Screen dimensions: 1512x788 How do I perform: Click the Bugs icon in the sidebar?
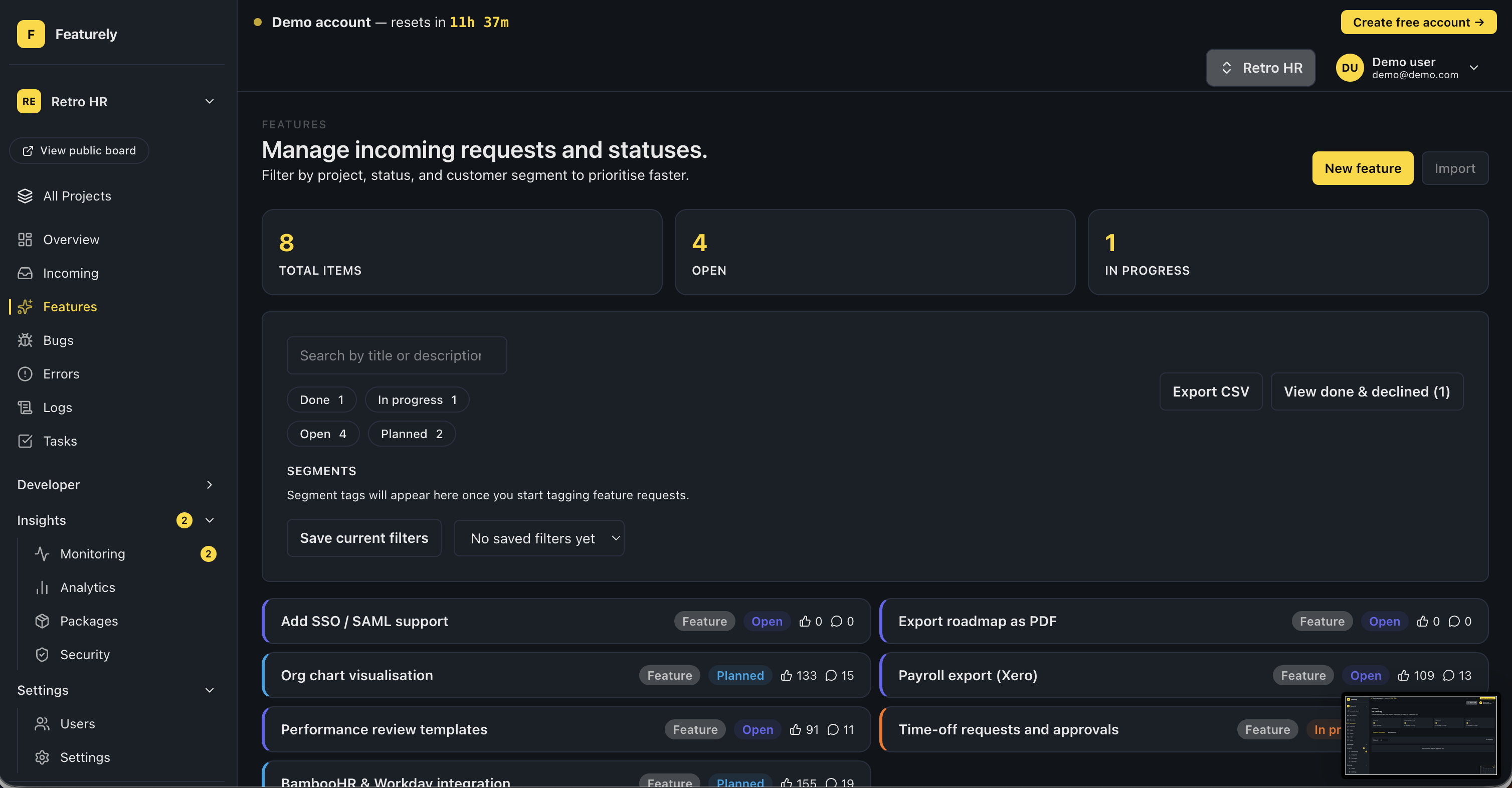(25, 340)
